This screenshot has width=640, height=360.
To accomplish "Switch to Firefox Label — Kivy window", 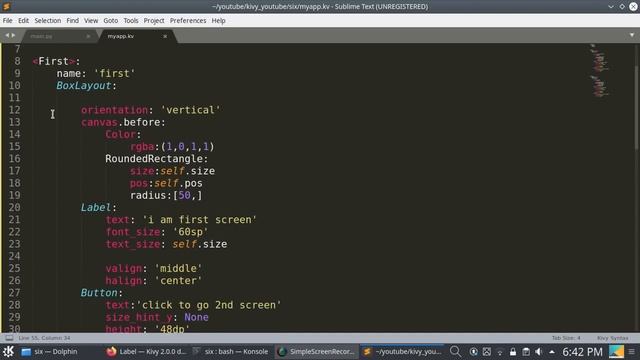I will tap(146, 351).
